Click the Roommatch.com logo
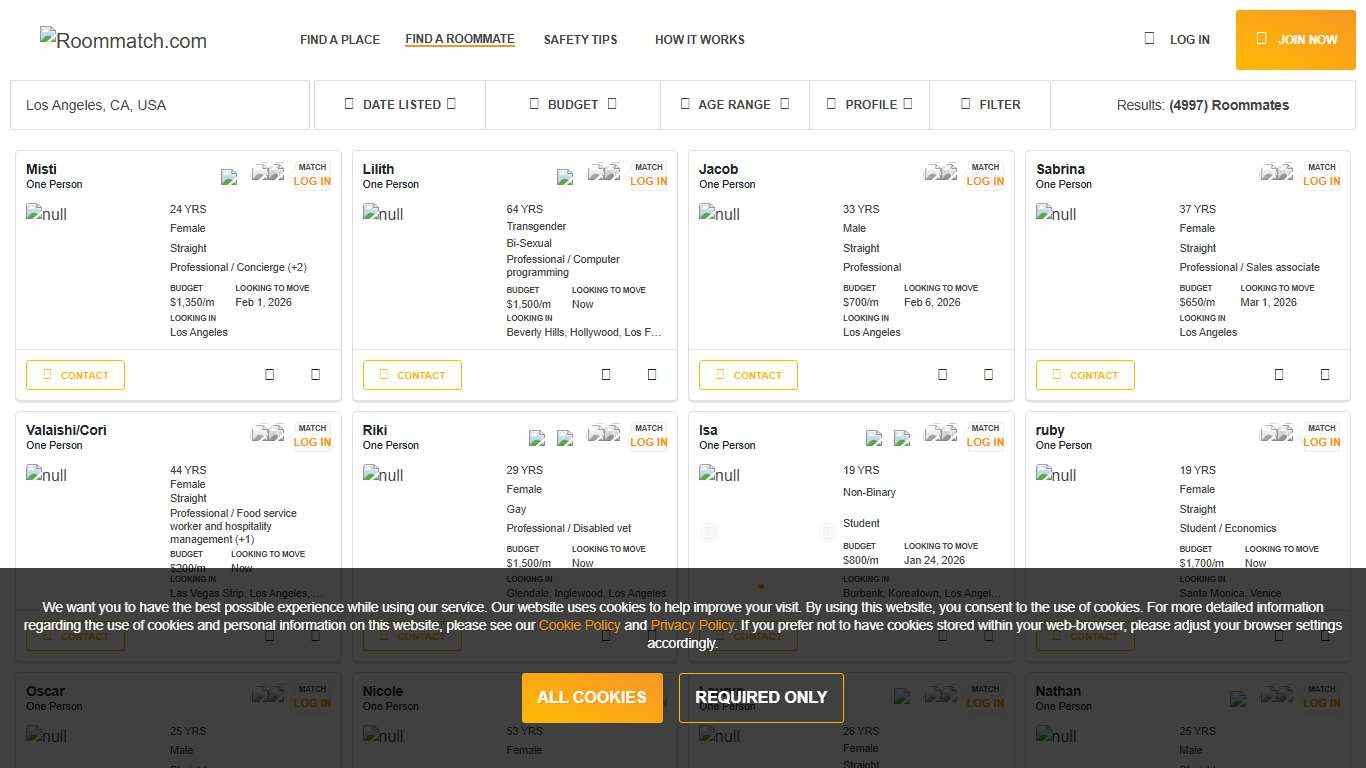1366x768 pixels. point(123,40)
